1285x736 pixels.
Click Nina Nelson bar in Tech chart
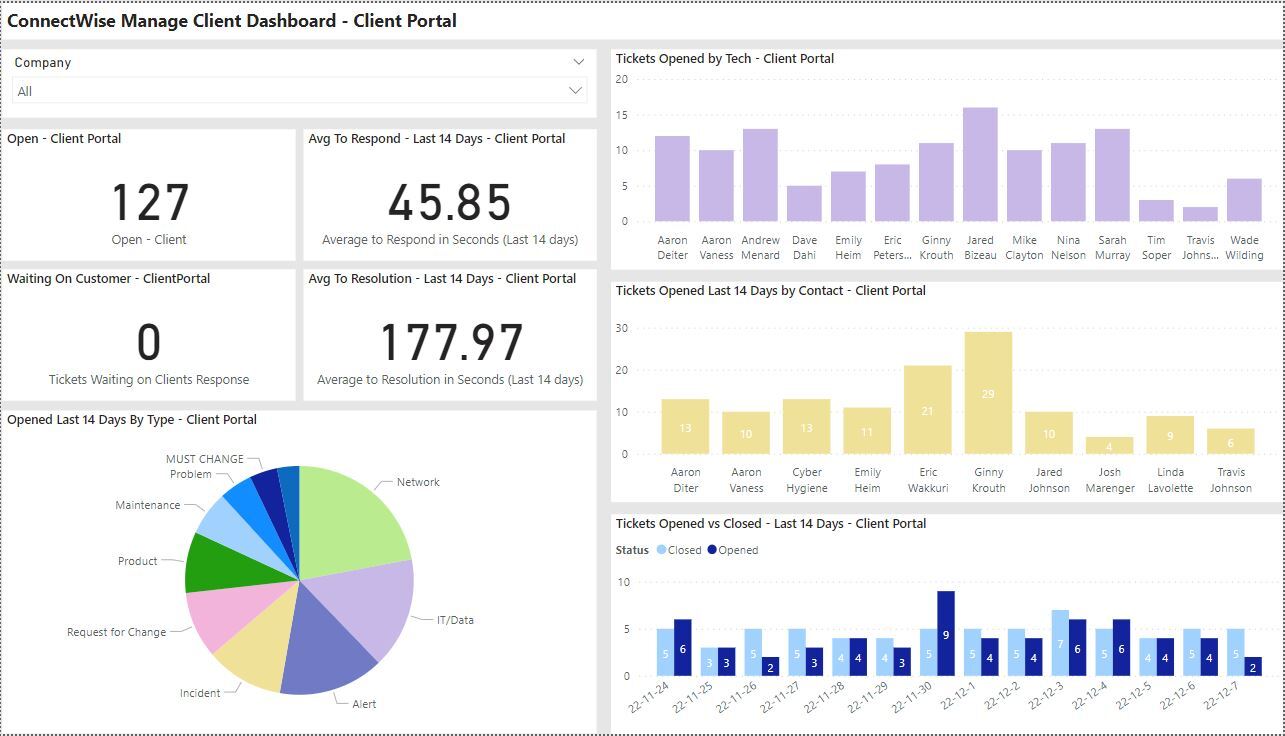click(1068, 182)
